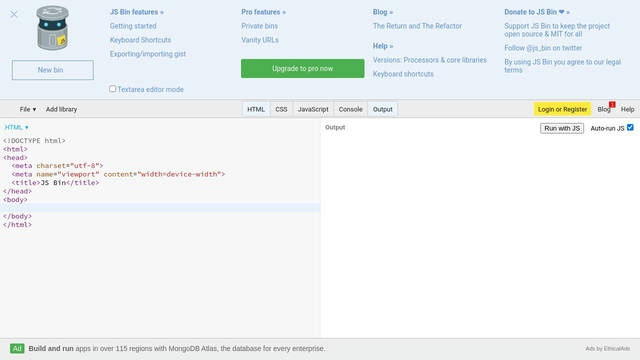Open JS Bin features heading link

coord(137,12)
